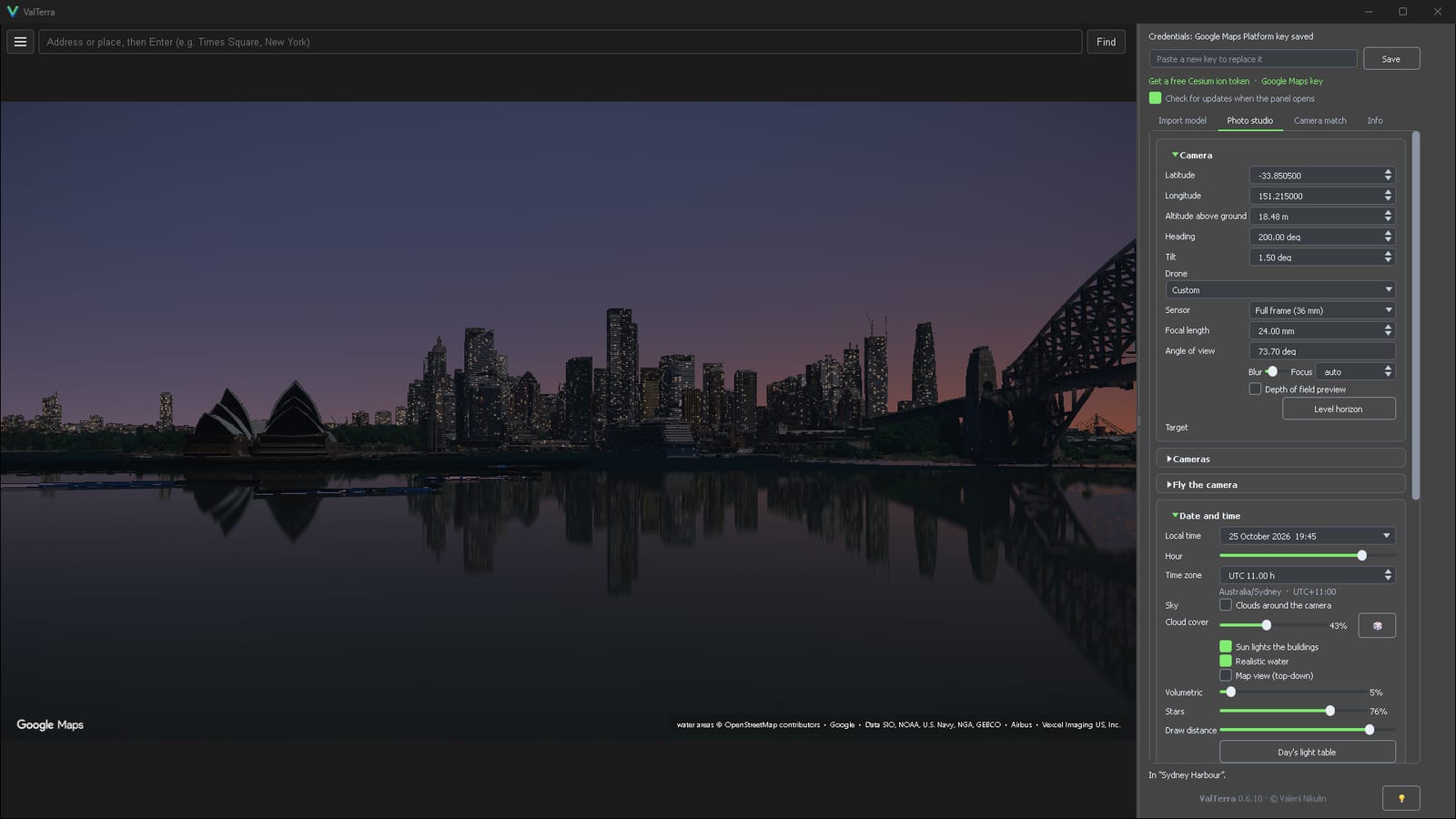Collapse the Date and time section
The height and width of the screenshot is (819, 1456).
[x=1207, y=516]
